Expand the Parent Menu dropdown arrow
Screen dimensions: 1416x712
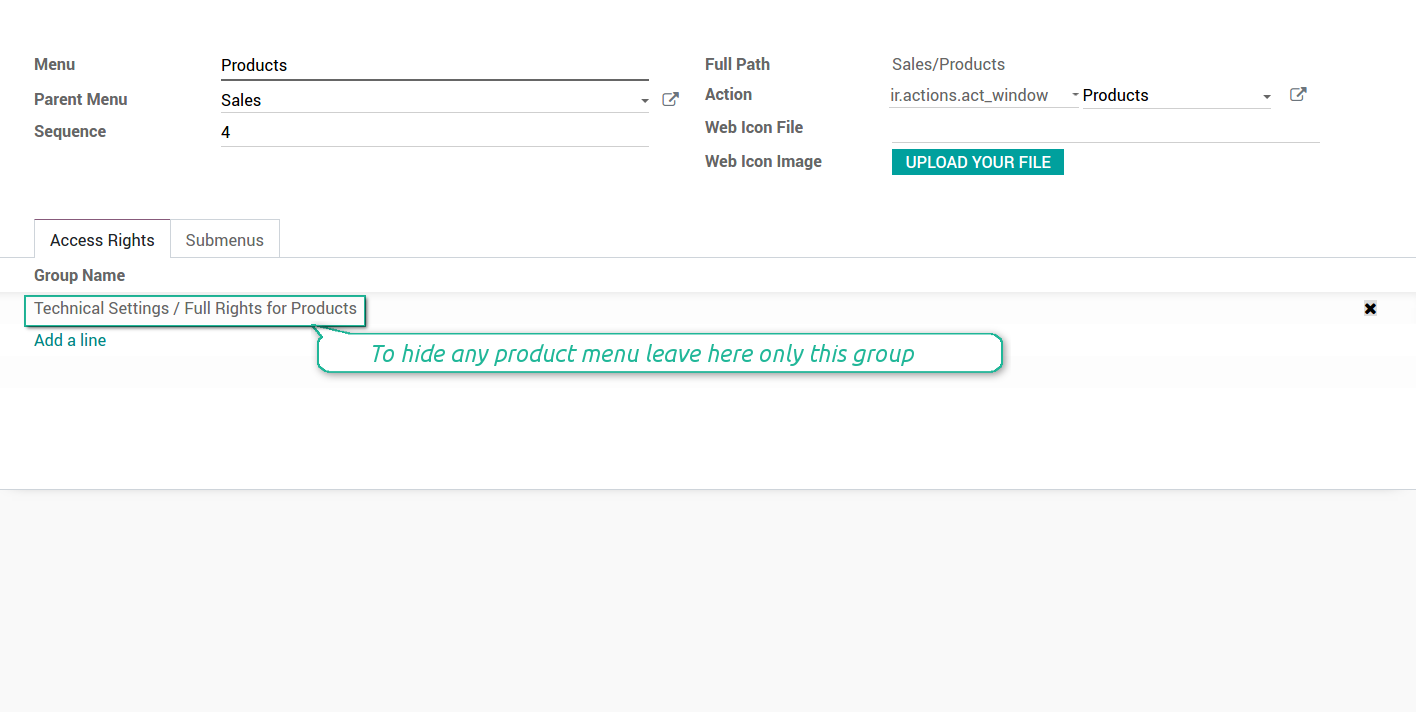(644, 101)
